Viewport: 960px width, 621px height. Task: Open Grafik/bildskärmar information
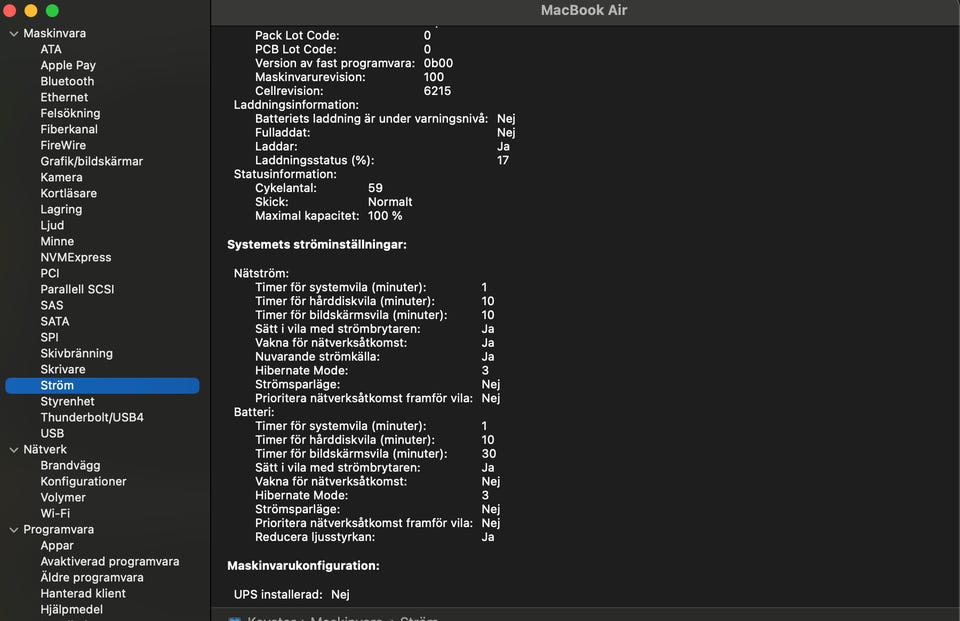coord(92,161)
